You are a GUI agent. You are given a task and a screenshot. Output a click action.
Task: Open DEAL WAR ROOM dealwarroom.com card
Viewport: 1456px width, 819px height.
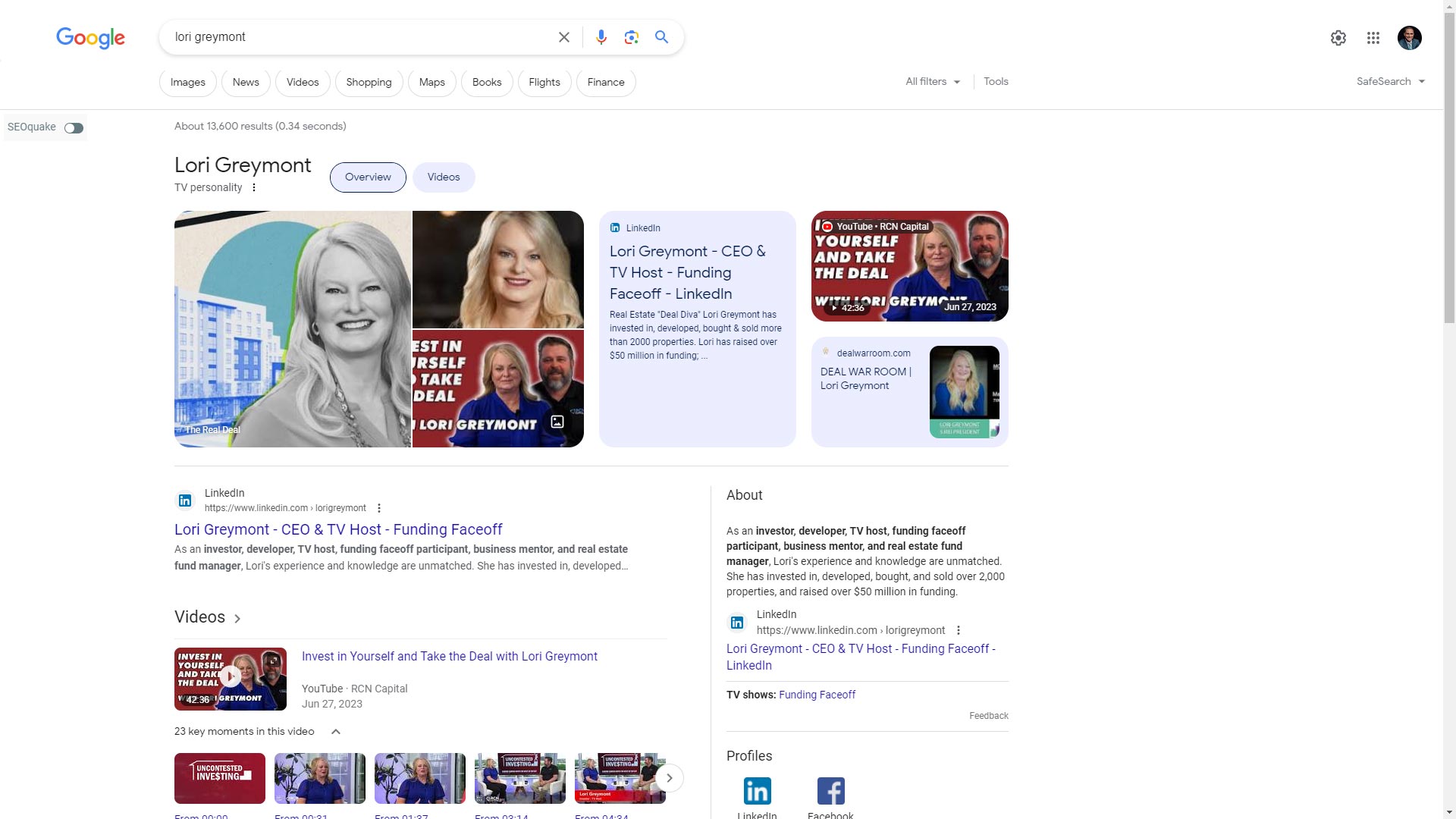pyautogui.click(x=909, y=392)
